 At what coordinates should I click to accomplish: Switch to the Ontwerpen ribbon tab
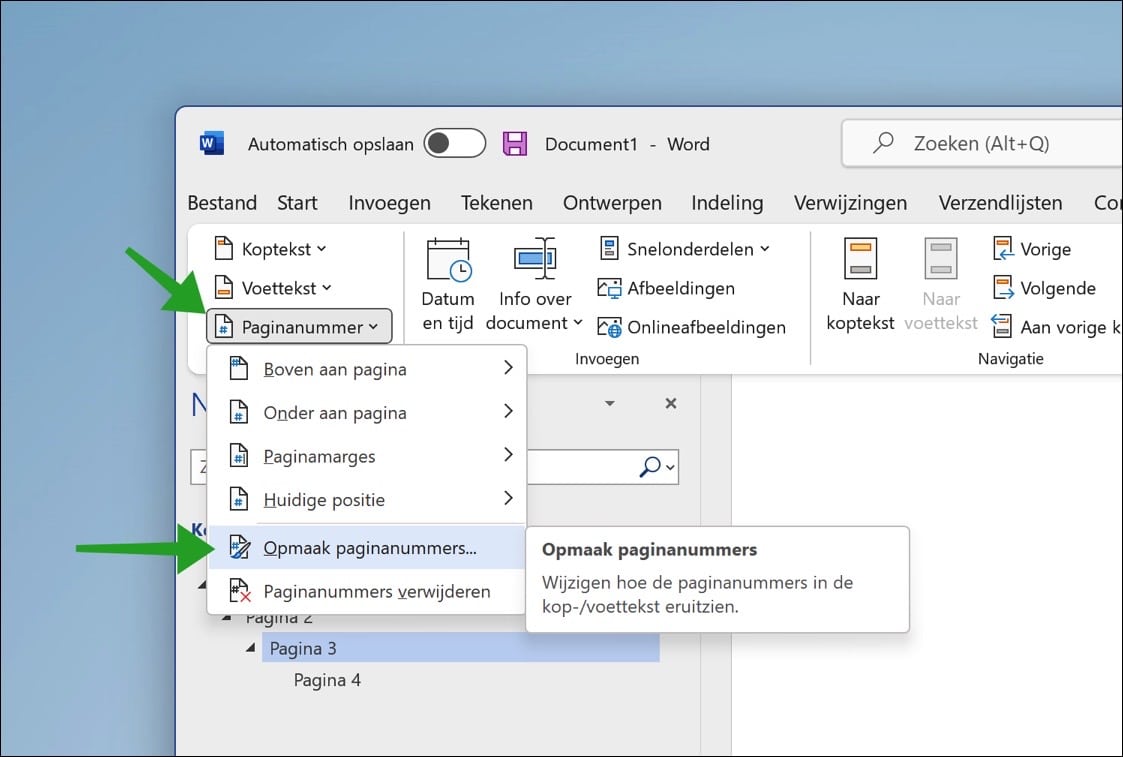coord(612,203)
